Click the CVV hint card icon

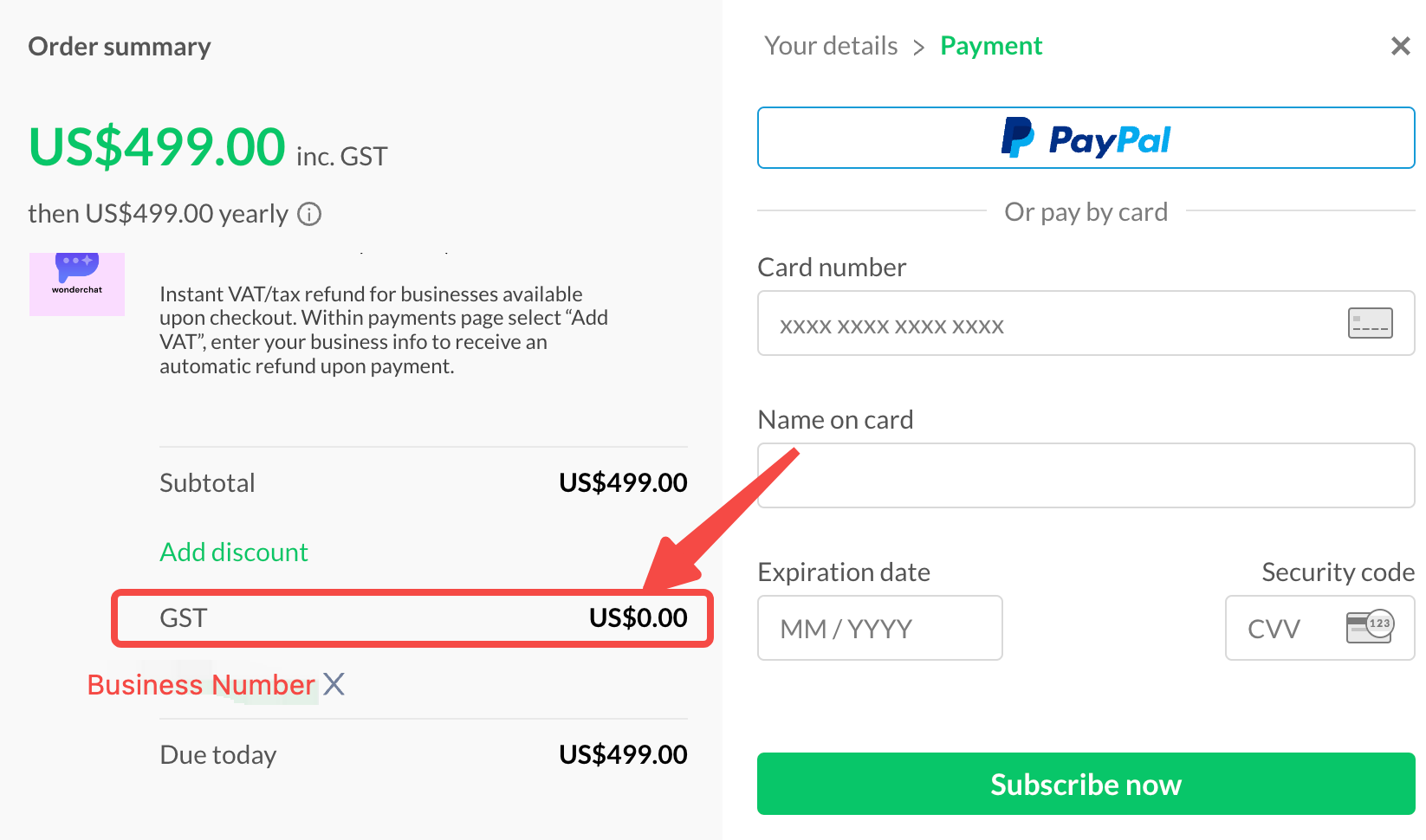[1369, 626]
